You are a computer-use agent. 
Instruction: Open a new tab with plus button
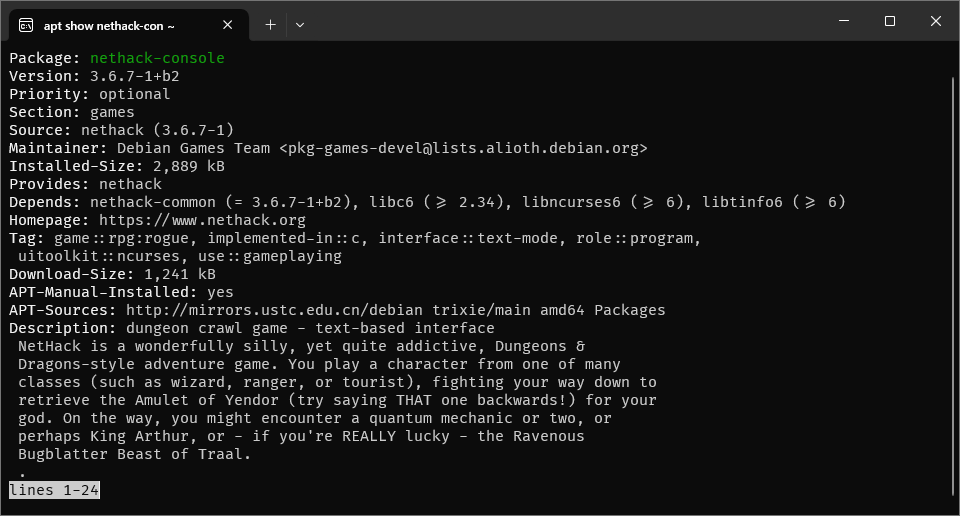click(x=270, y=25)
